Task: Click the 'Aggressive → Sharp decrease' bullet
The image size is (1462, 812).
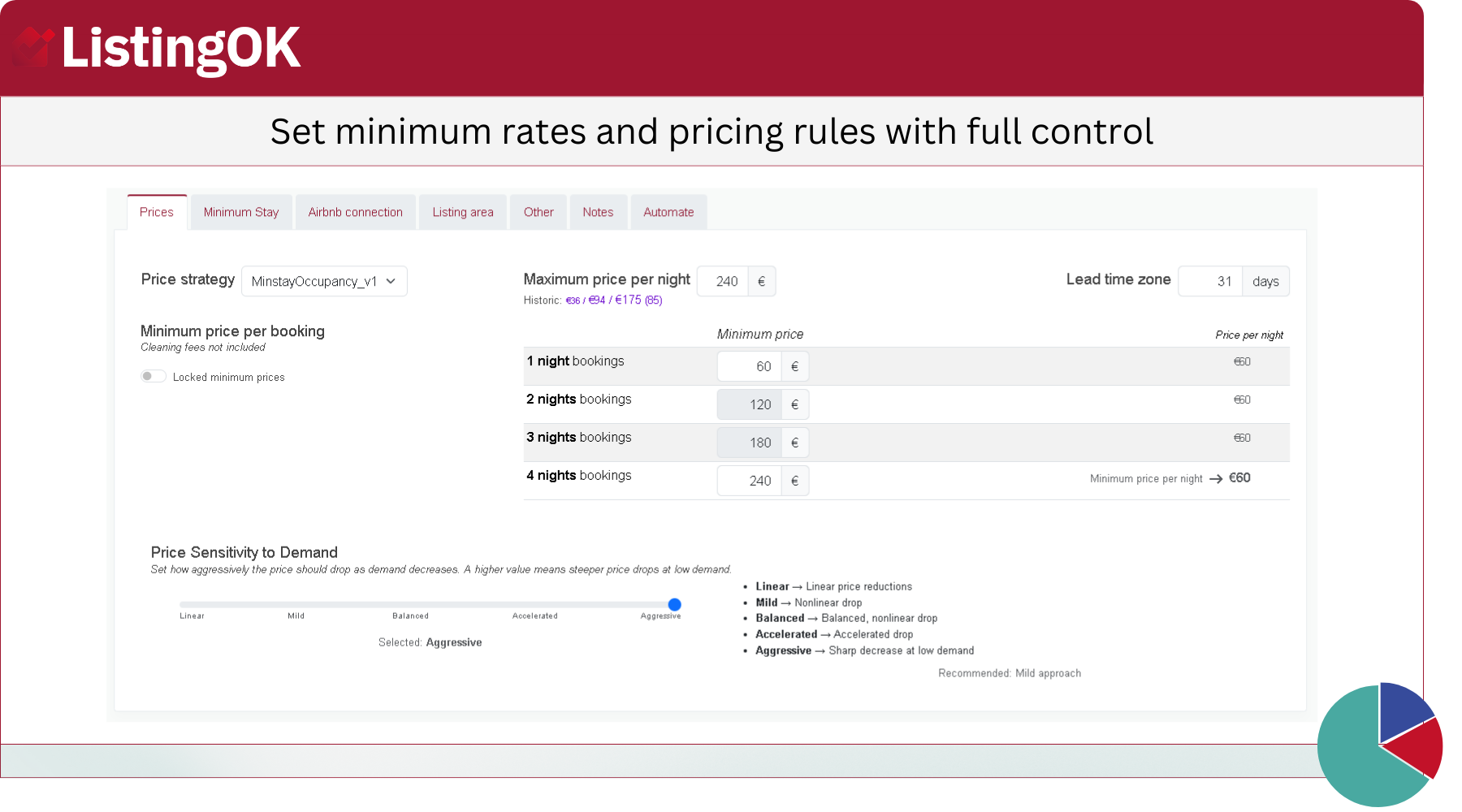Action: click(864, 650)
